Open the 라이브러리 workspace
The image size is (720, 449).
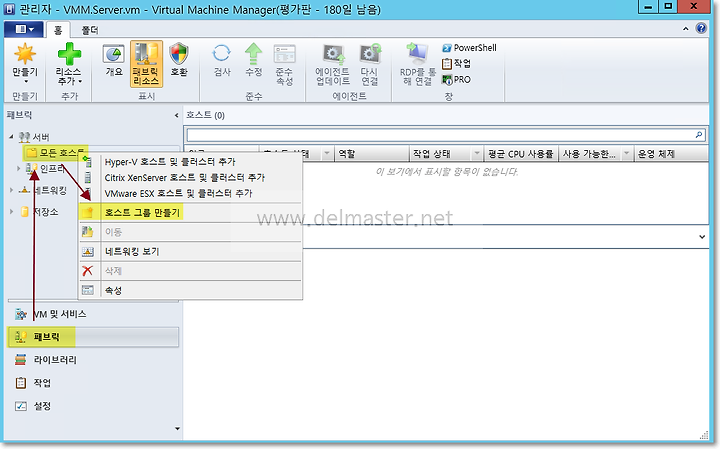click(93, 360)
